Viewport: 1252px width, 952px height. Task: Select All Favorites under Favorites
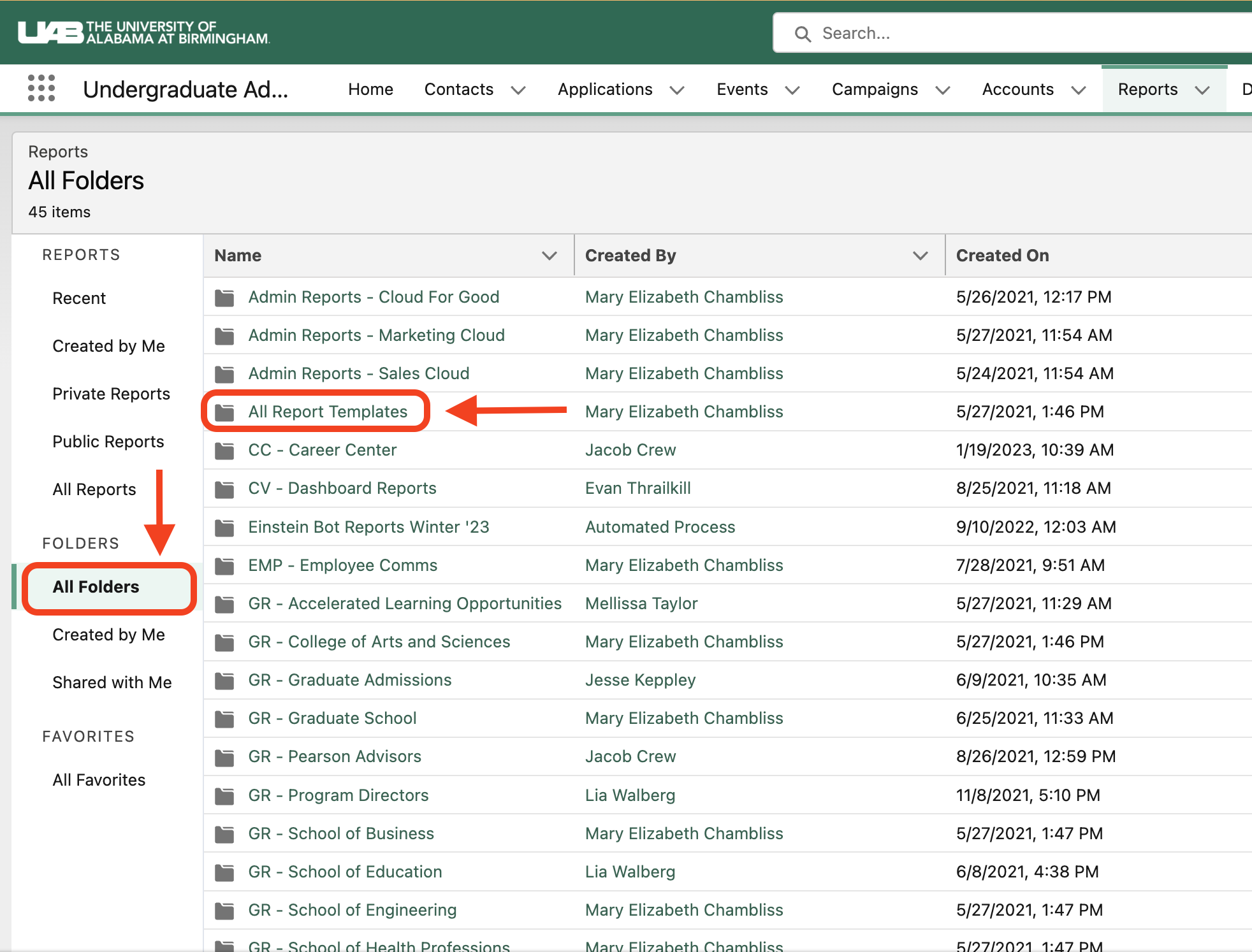click(x=99, y=779)
